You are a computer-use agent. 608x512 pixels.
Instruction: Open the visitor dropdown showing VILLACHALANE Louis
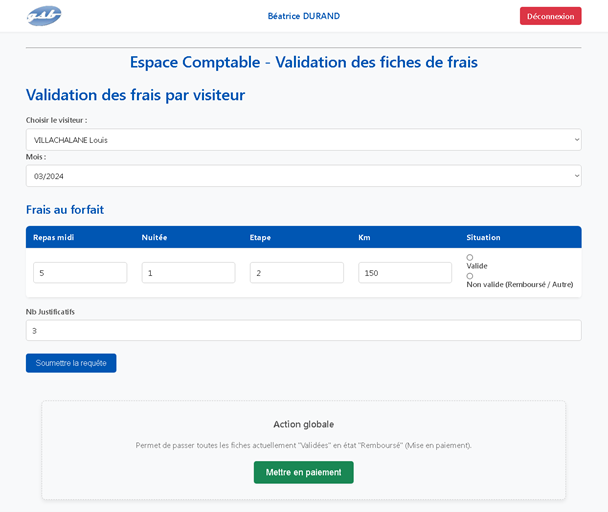pyautogui.click(x=303, y=140)
